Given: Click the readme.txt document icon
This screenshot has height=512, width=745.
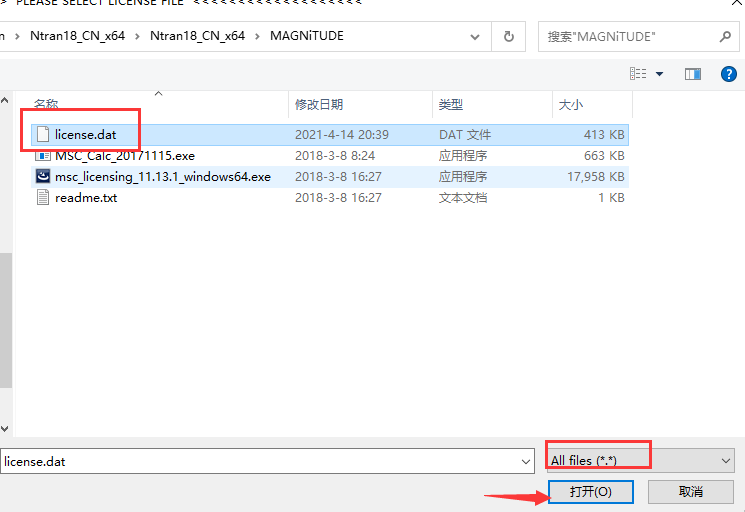Looking at the screenshot, I should (43, 197).
